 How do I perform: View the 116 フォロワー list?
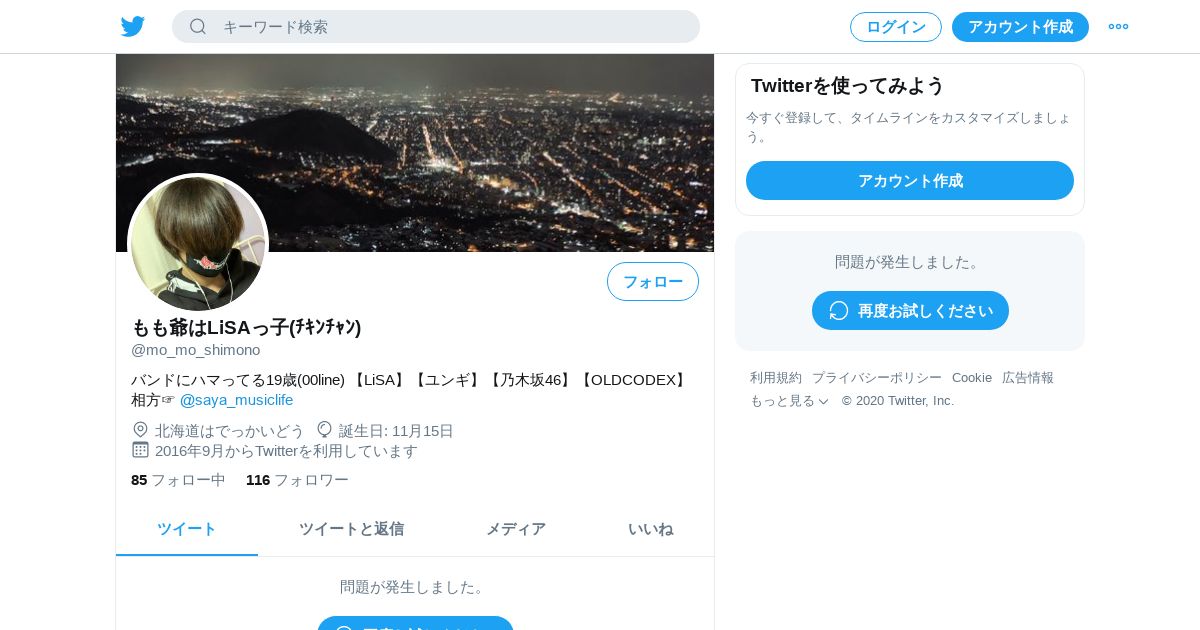[x=297, y=480]
